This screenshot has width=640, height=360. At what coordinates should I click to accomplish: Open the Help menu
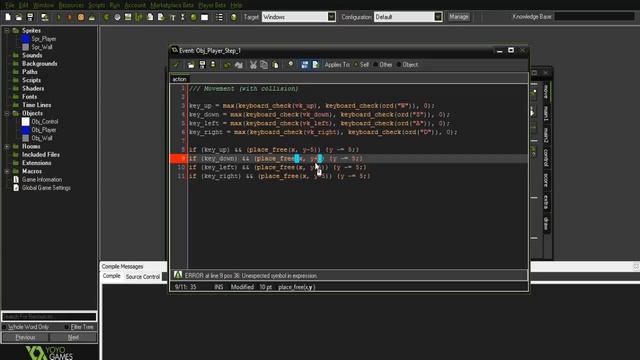click(236, 5)
